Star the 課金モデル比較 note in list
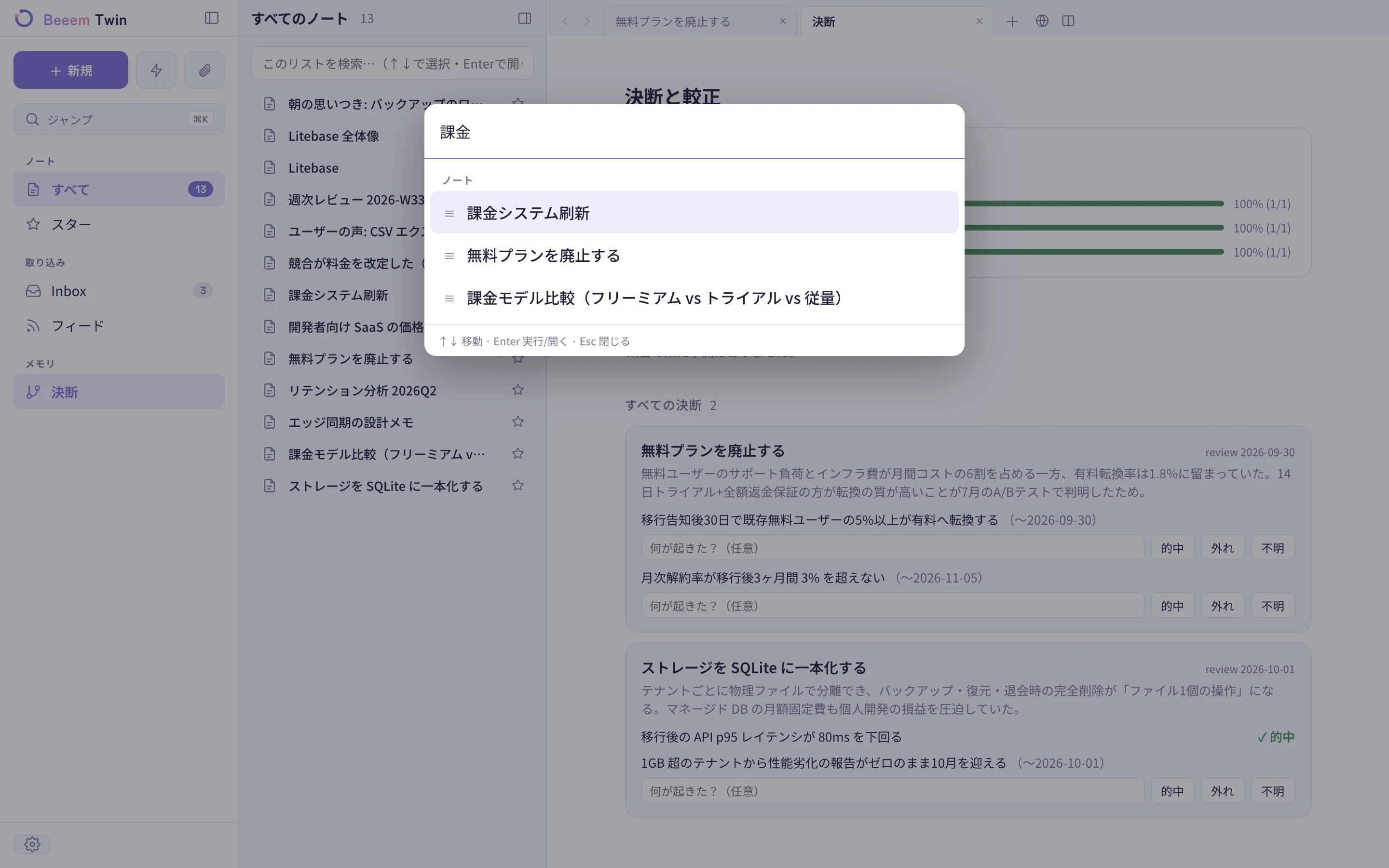Screen dimensions: 1389x868 517,453
